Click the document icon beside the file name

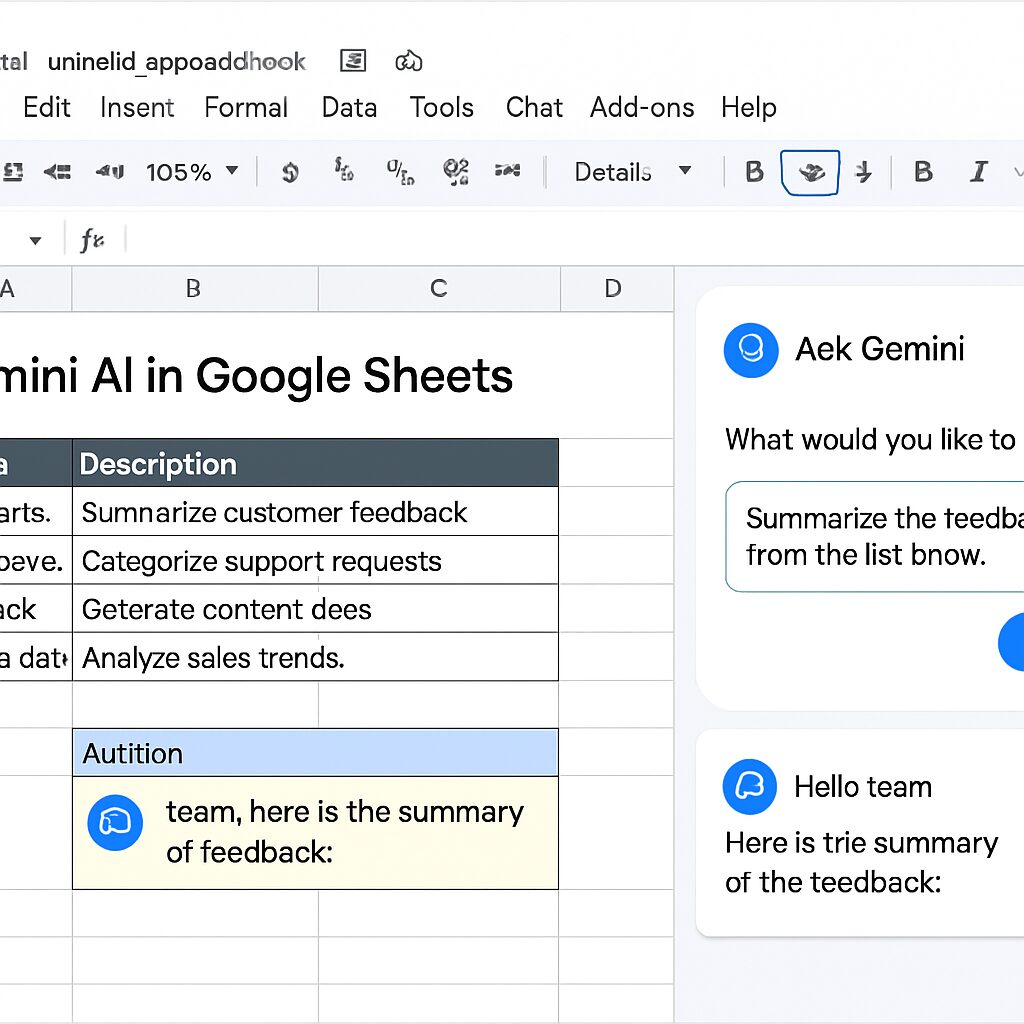coord(353,61)
